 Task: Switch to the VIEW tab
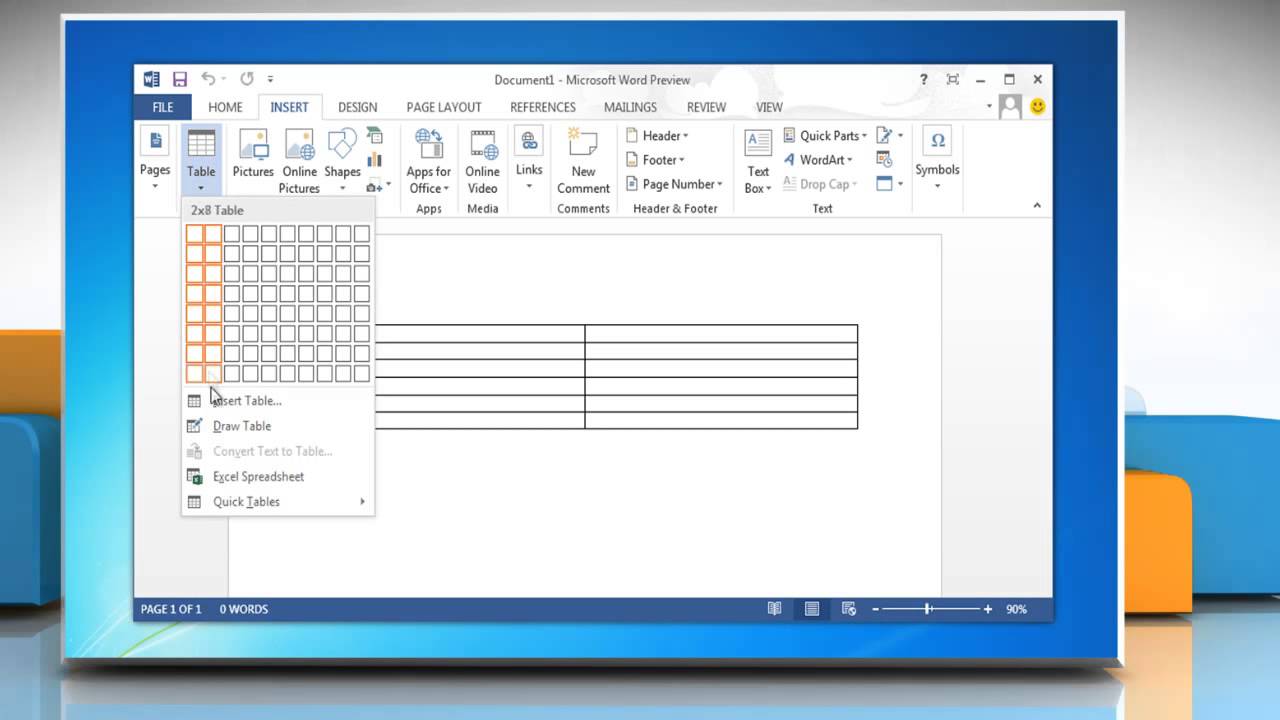(x=769, y=107)
